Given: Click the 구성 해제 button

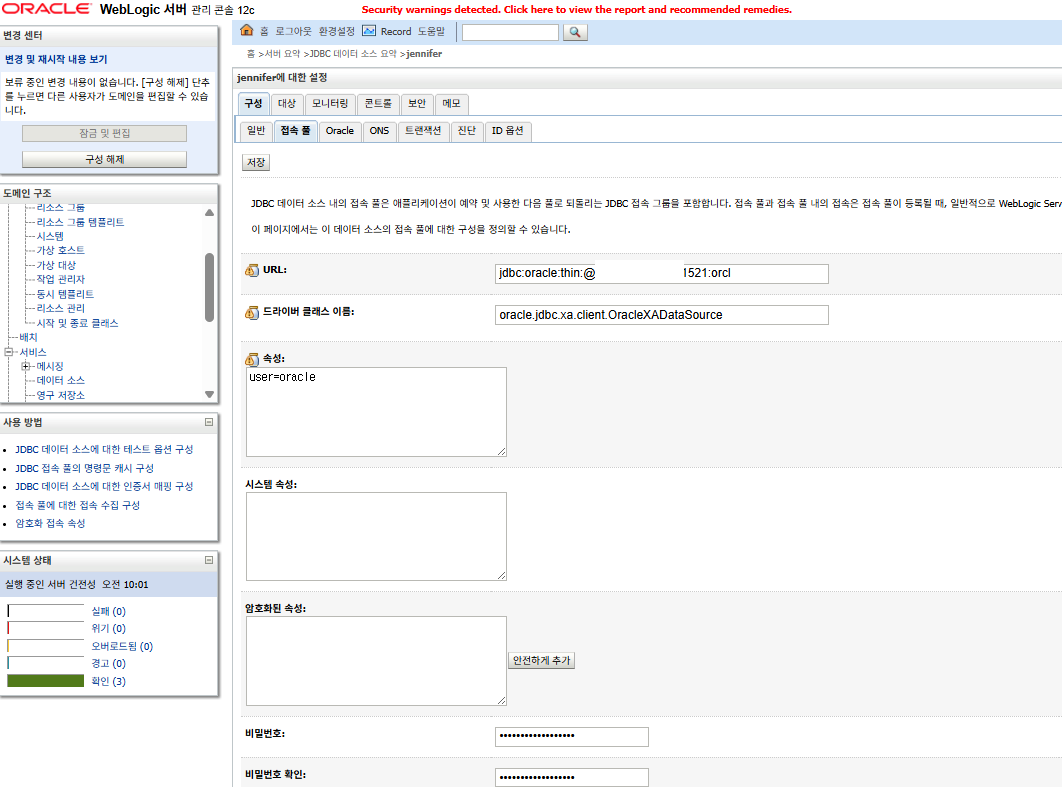Looking at the screenshot, I should 104,159.
